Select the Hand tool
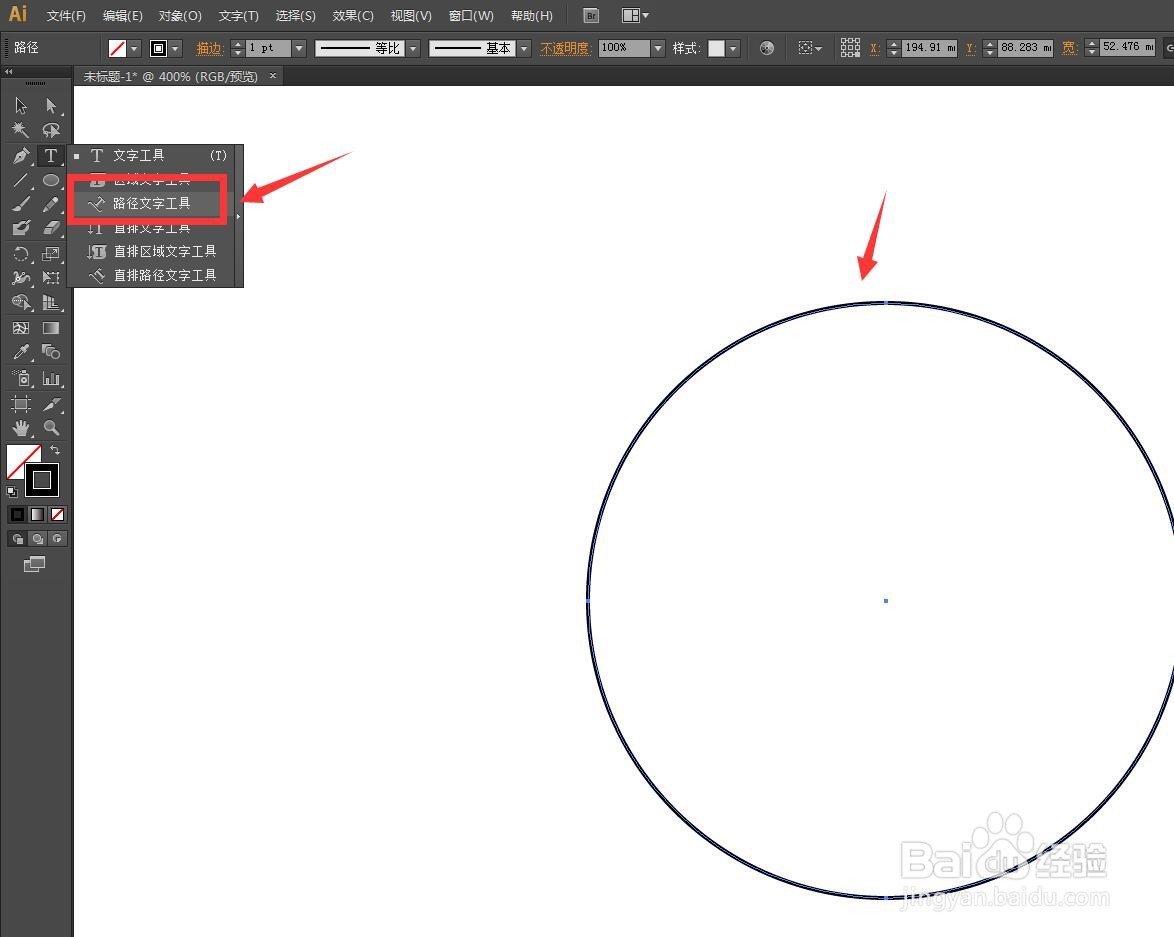 21,428
